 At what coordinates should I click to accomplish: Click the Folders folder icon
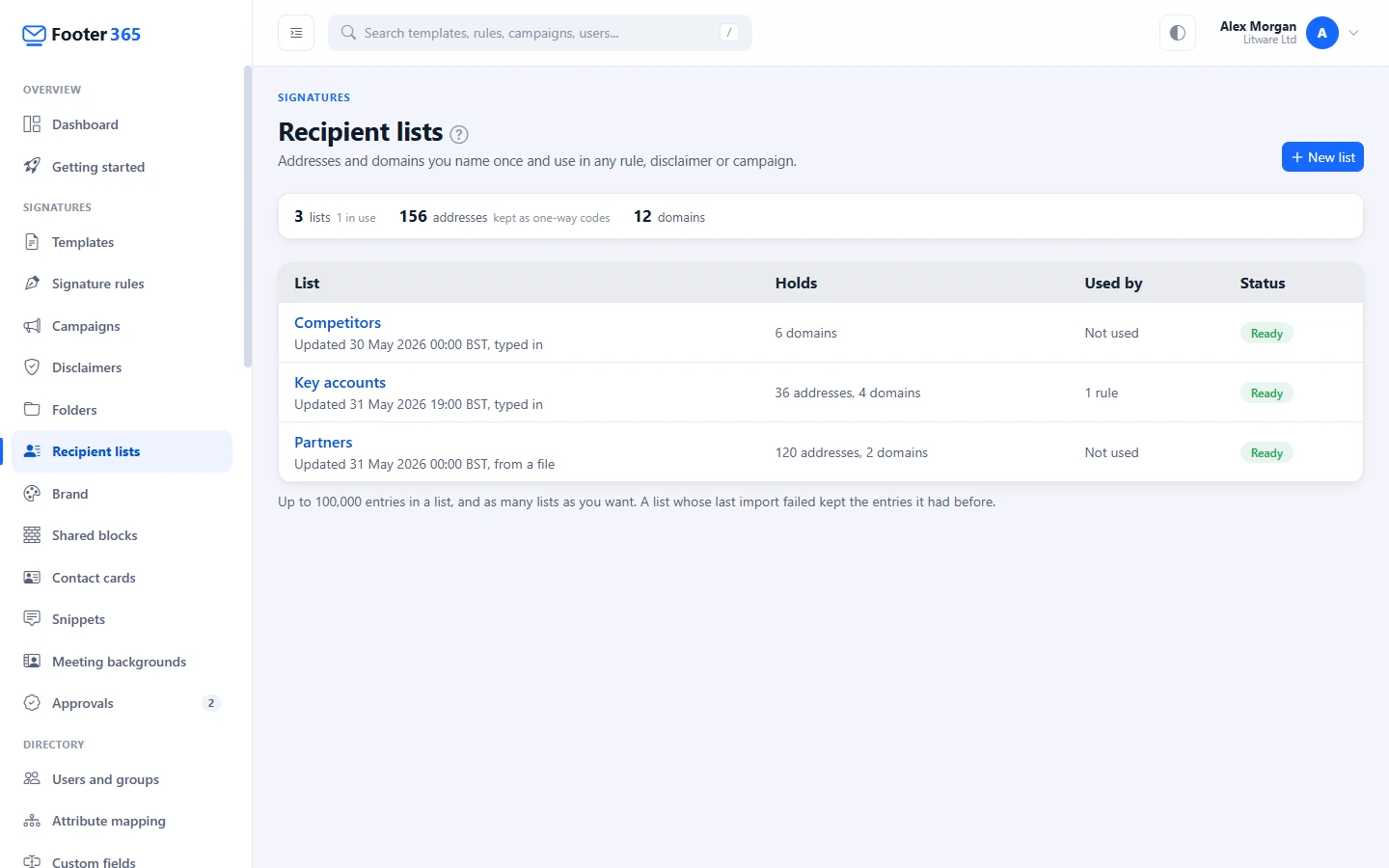click(x=32, y=410)
